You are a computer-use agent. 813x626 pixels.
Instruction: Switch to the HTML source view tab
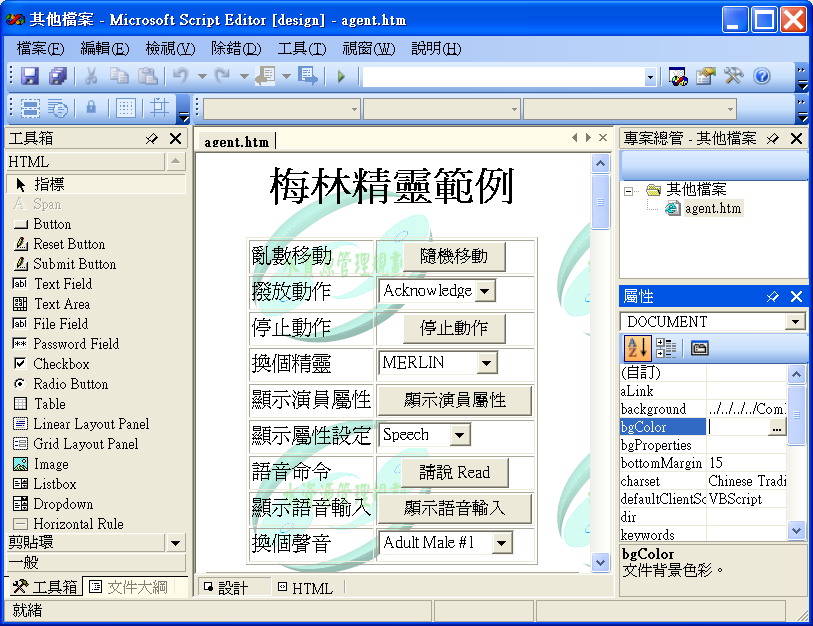305,588
